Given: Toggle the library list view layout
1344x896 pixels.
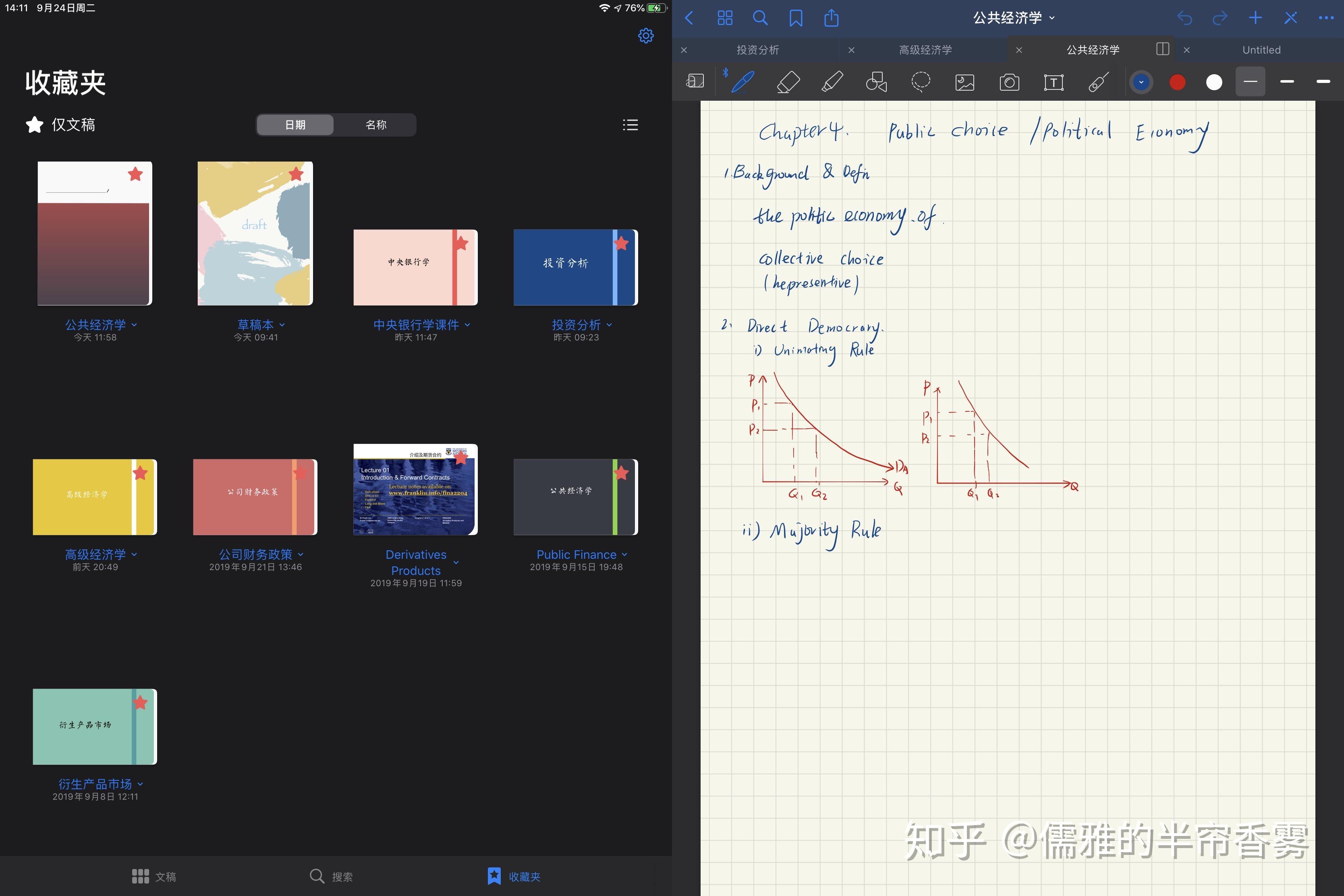Looking at the screenshot, I should click(x=630, y=124).
